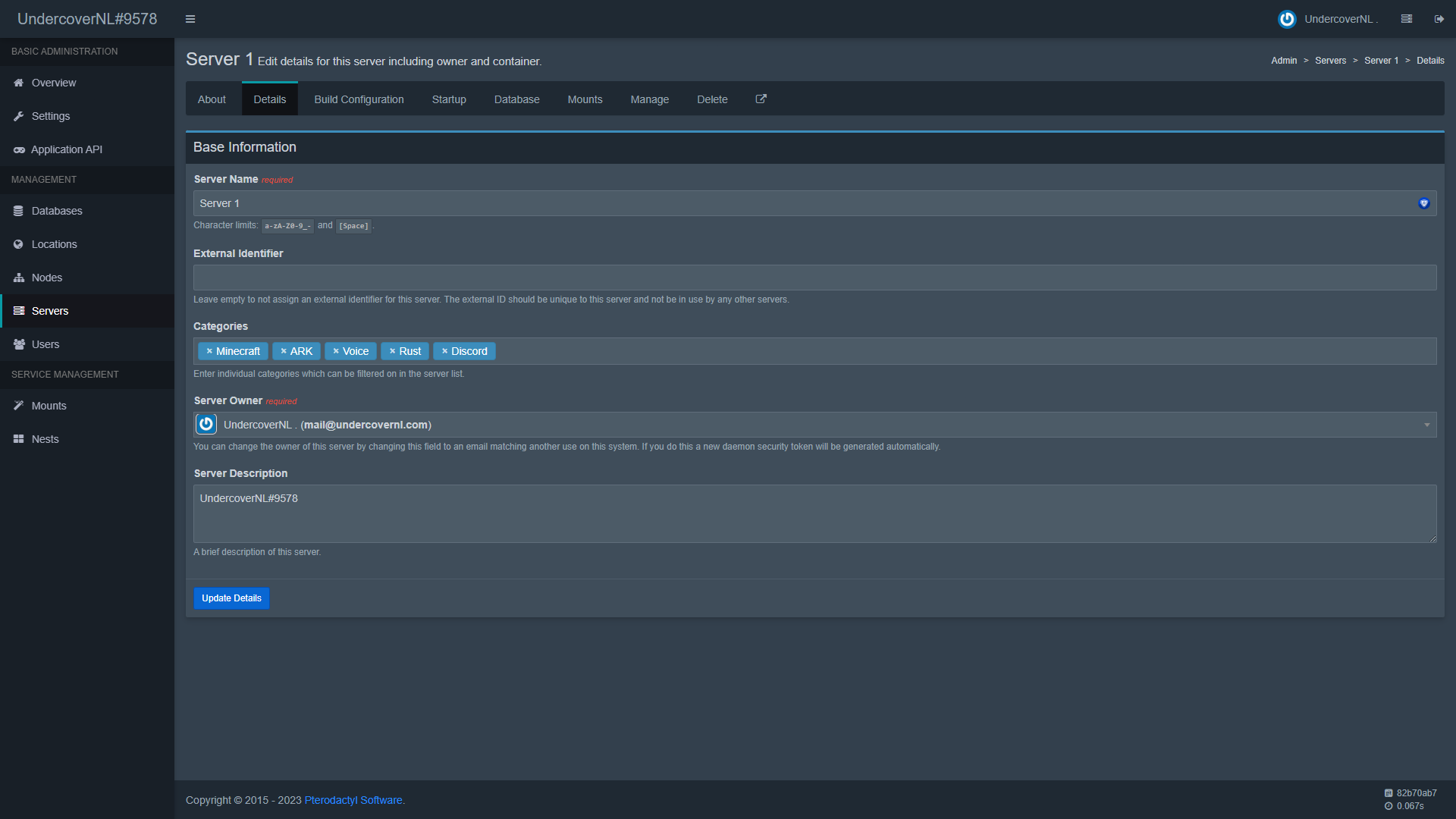The width and height of the screenshot is (1456, 819).
Task: Remove the Minecraft category tag
Action: coord(209,351)
